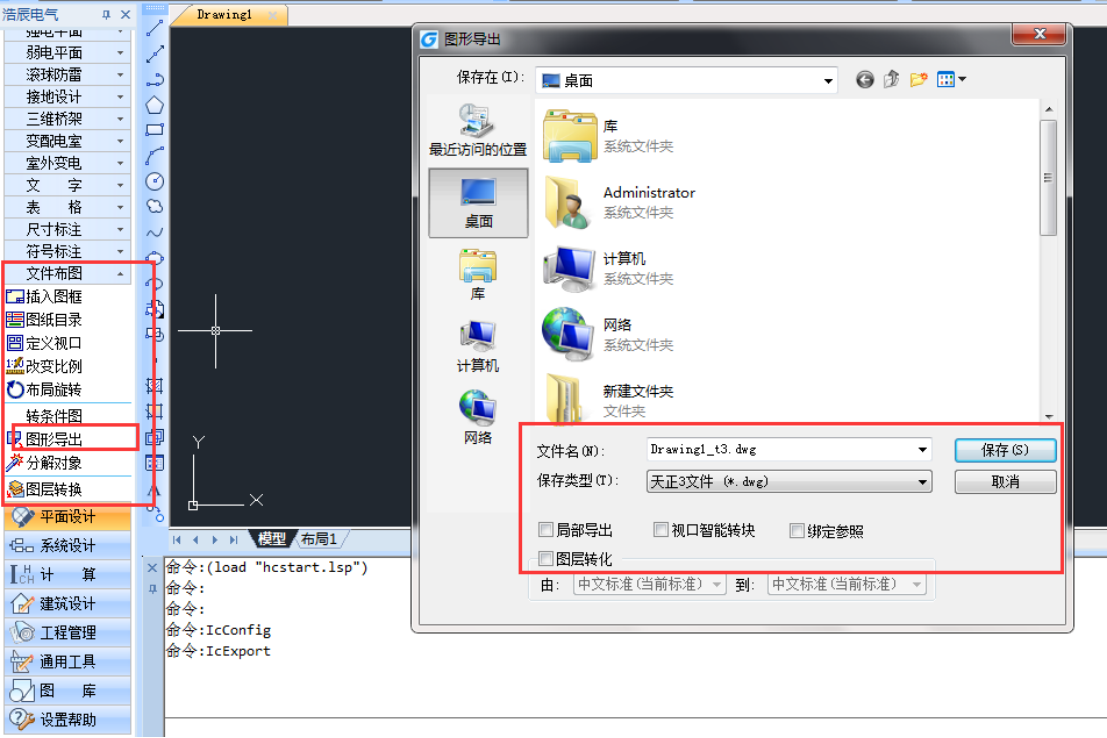Click the create new folder icon
Image resolution: width=1107 pixels, height=738 pixels.
[x=918, y=80]
